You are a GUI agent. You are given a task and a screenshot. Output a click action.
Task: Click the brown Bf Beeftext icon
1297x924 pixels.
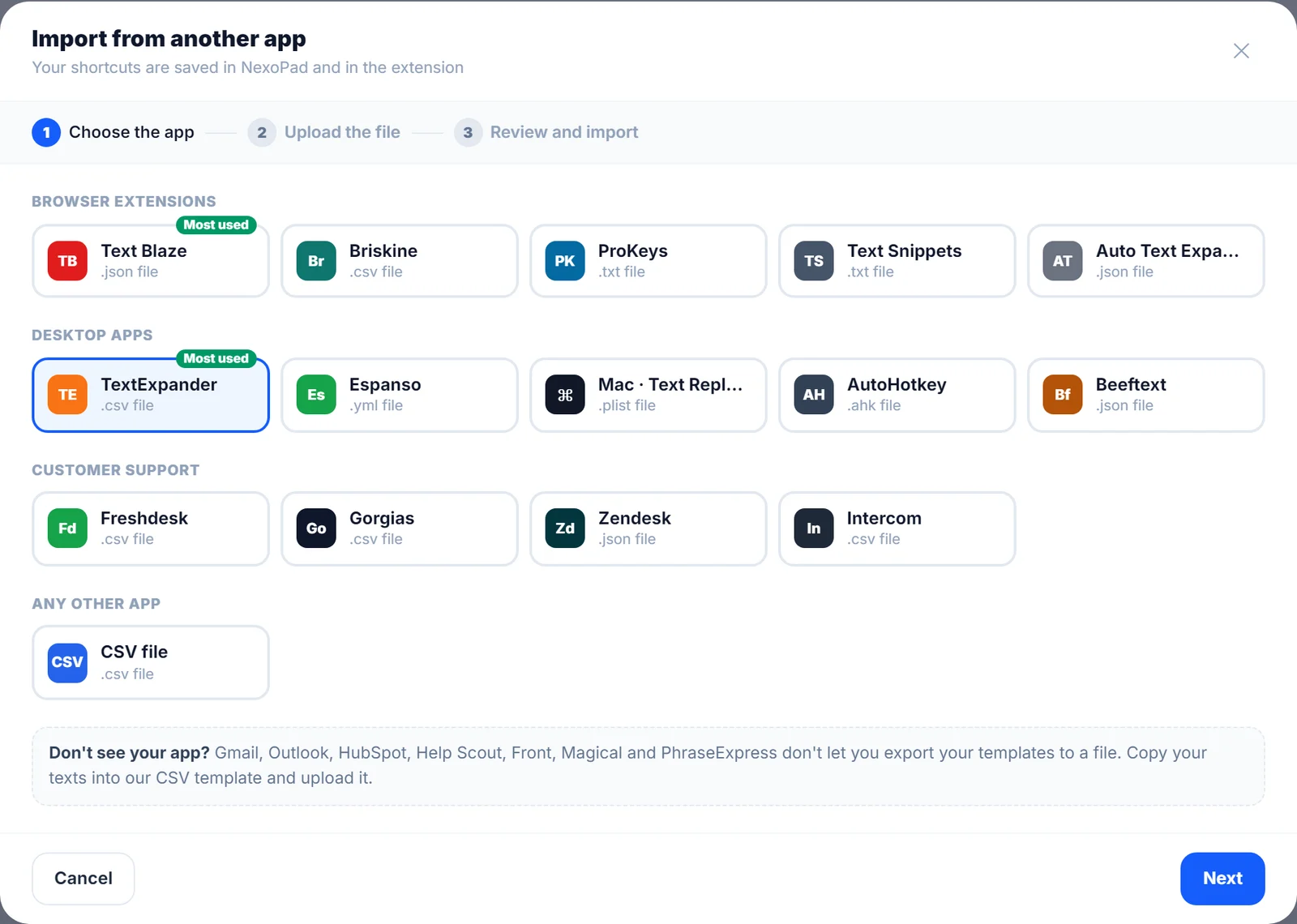[x=1063, y=395]
